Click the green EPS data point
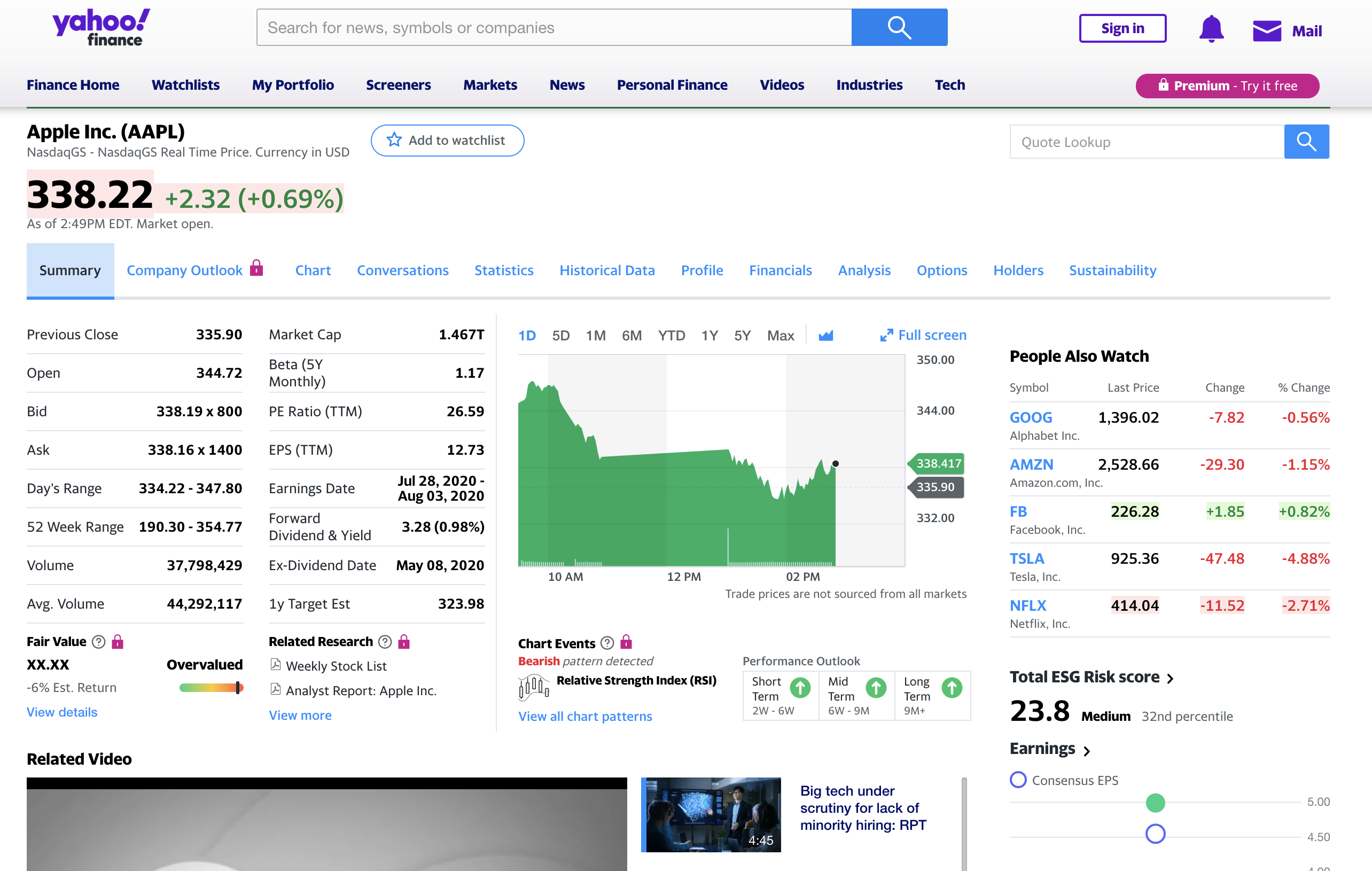1372x871 pixels. (1155, 803)
